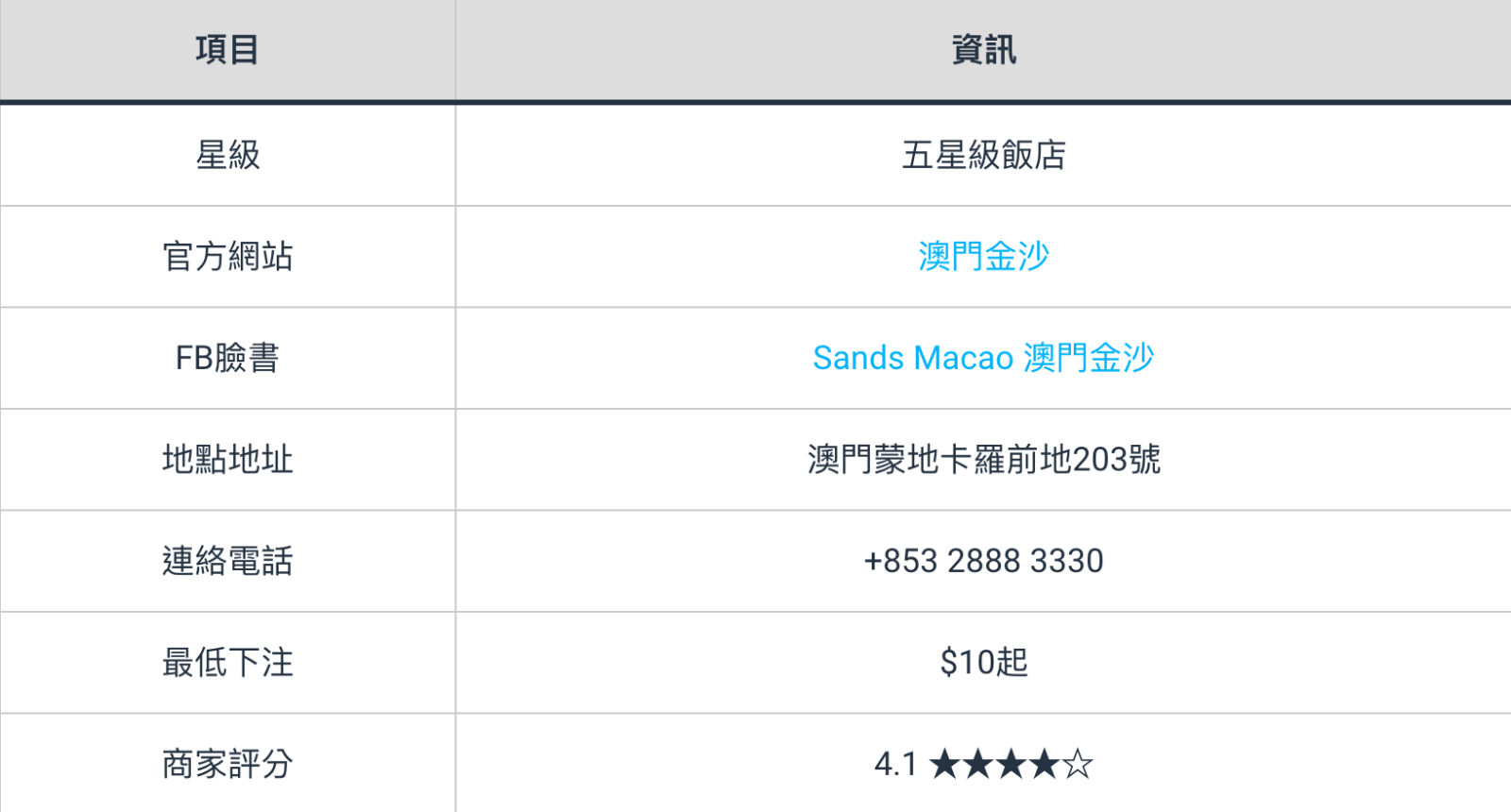The height and width of the screenshot is (812, 1511).
Task: Click the 項目 column header
Action: point(228,49)
